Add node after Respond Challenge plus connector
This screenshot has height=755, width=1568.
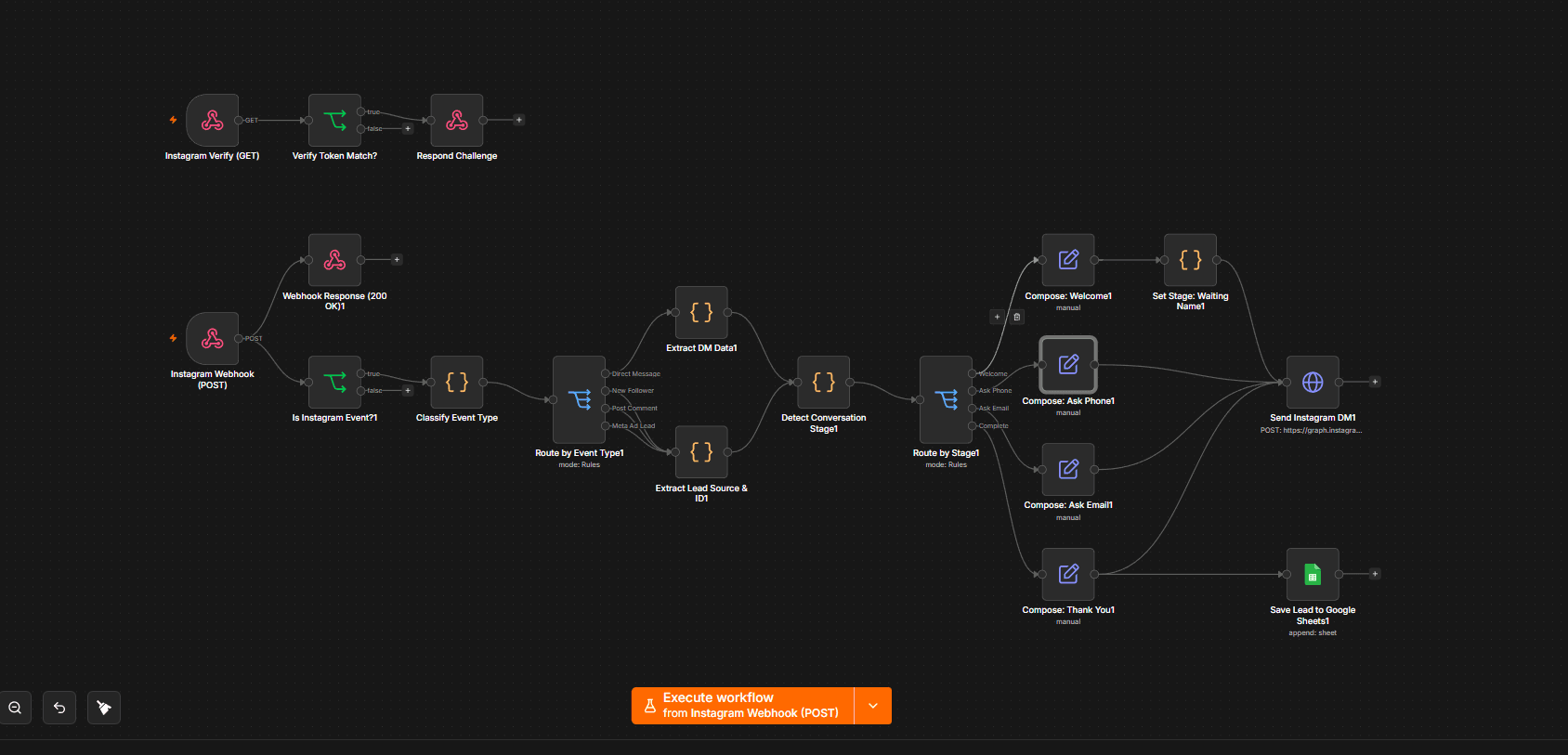[519, 120]
